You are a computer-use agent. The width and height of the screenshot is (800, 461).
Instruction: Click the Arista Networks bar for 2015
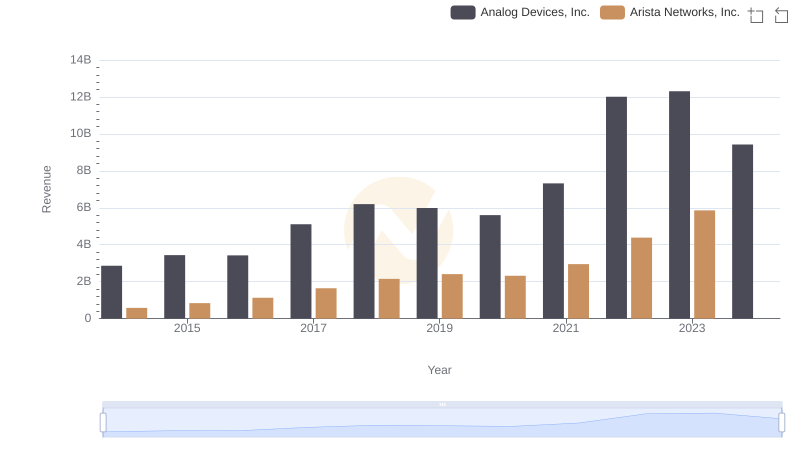(x=199, y=311)
